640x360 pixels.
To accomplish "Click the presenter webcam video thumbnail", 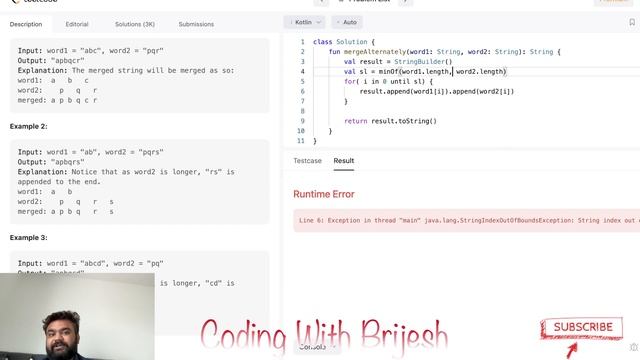I will (77, 317).
